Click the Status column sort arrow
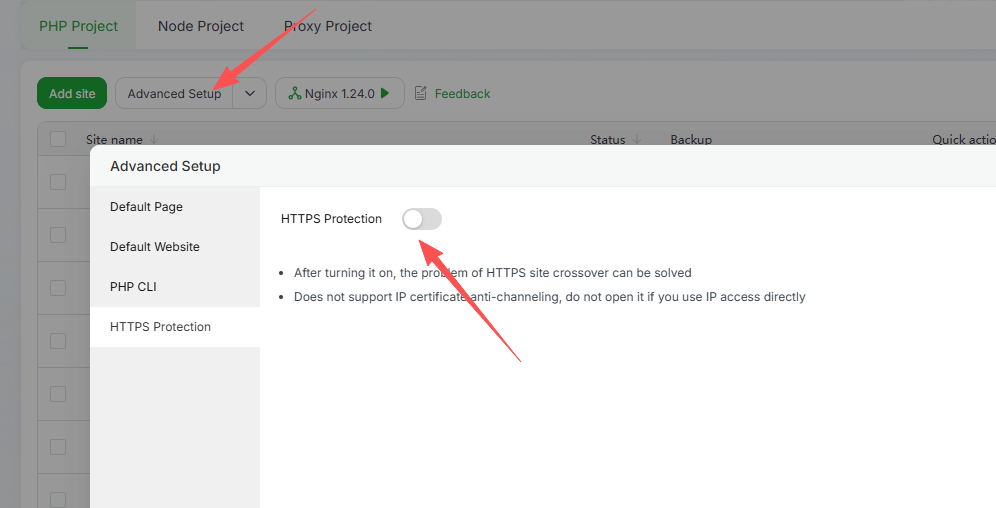Screen dimensions: 996x508 click(x=637, y=140)
